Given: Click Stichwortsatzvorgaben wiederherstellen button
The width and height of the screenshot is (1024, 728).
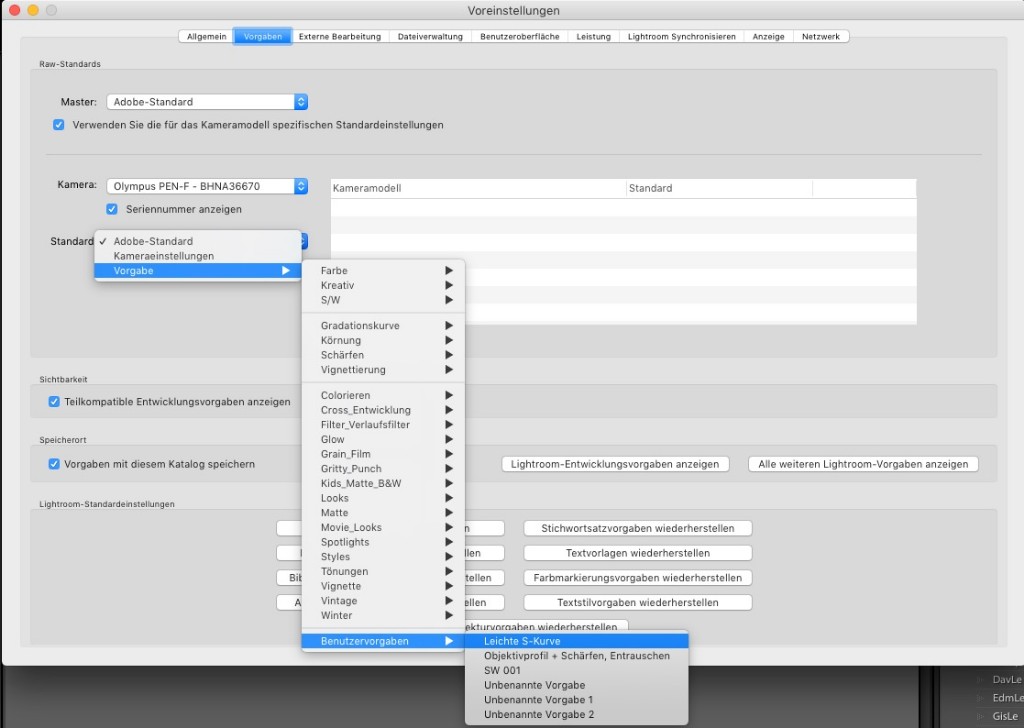Looking at the screenshot, I should pyautogui.click(x=637, y=528).
